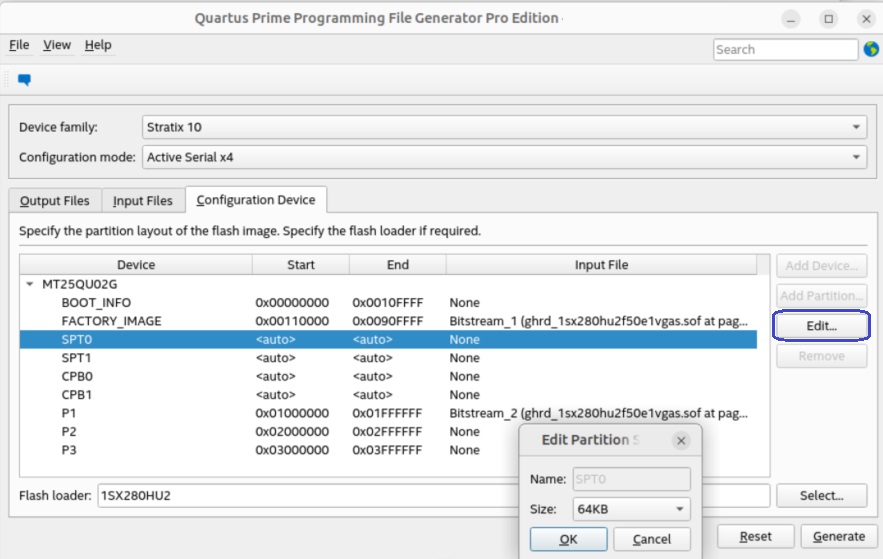Click the blue chat feedback icon
This screenshot has width=883, height=559.
[x=24, y=80]
